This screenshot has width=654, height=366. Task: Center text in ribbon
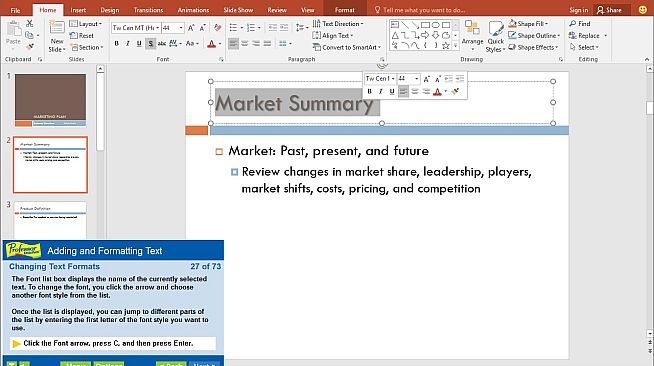[245, 43]
